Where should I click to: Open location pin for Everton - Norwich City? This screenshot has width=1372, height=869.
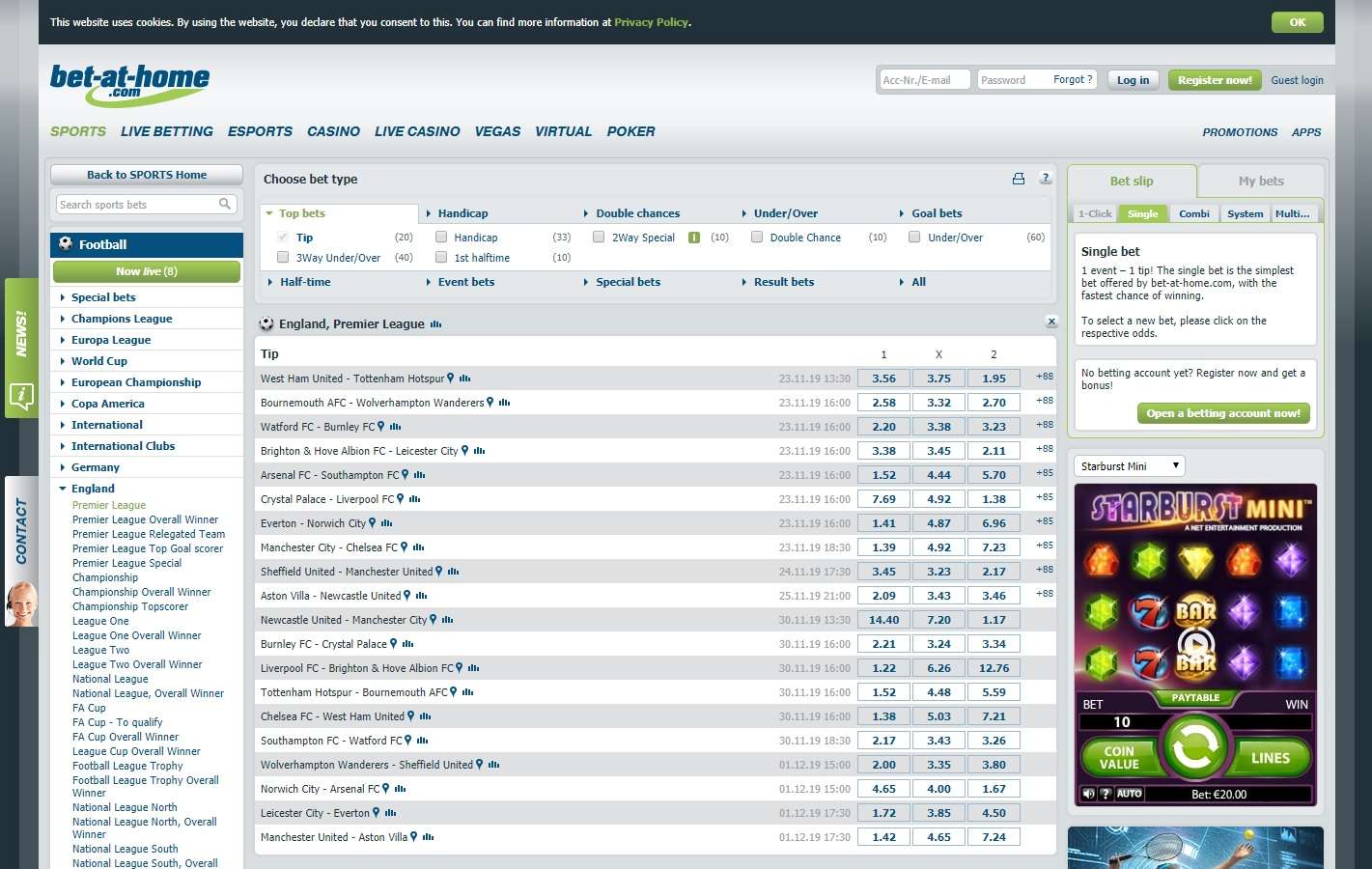[x=372, y=523]
